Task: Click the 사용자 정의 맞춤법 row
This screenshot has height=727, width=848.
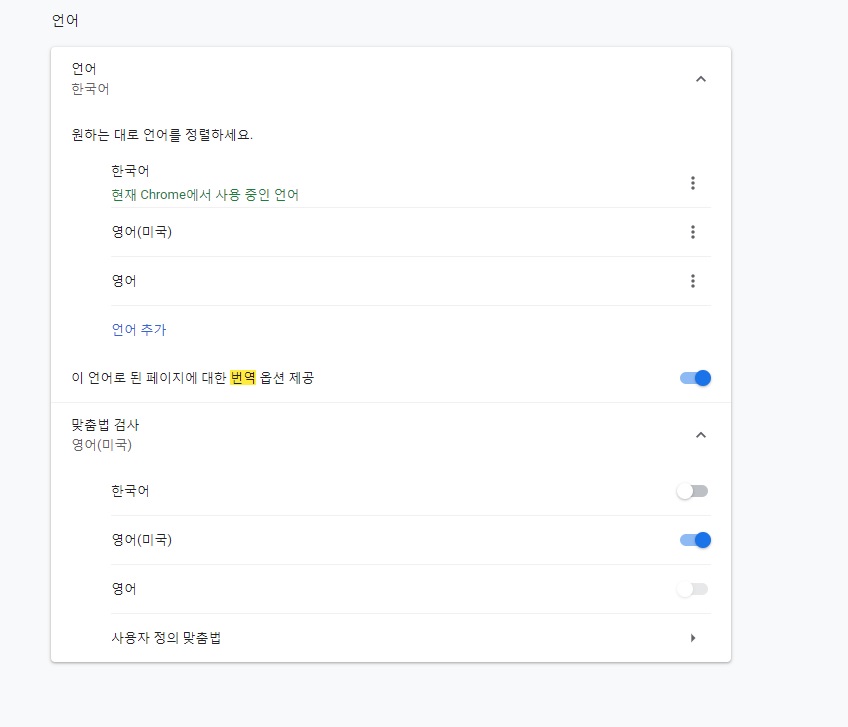Action: pyautogui.click(x=166, y=638)
